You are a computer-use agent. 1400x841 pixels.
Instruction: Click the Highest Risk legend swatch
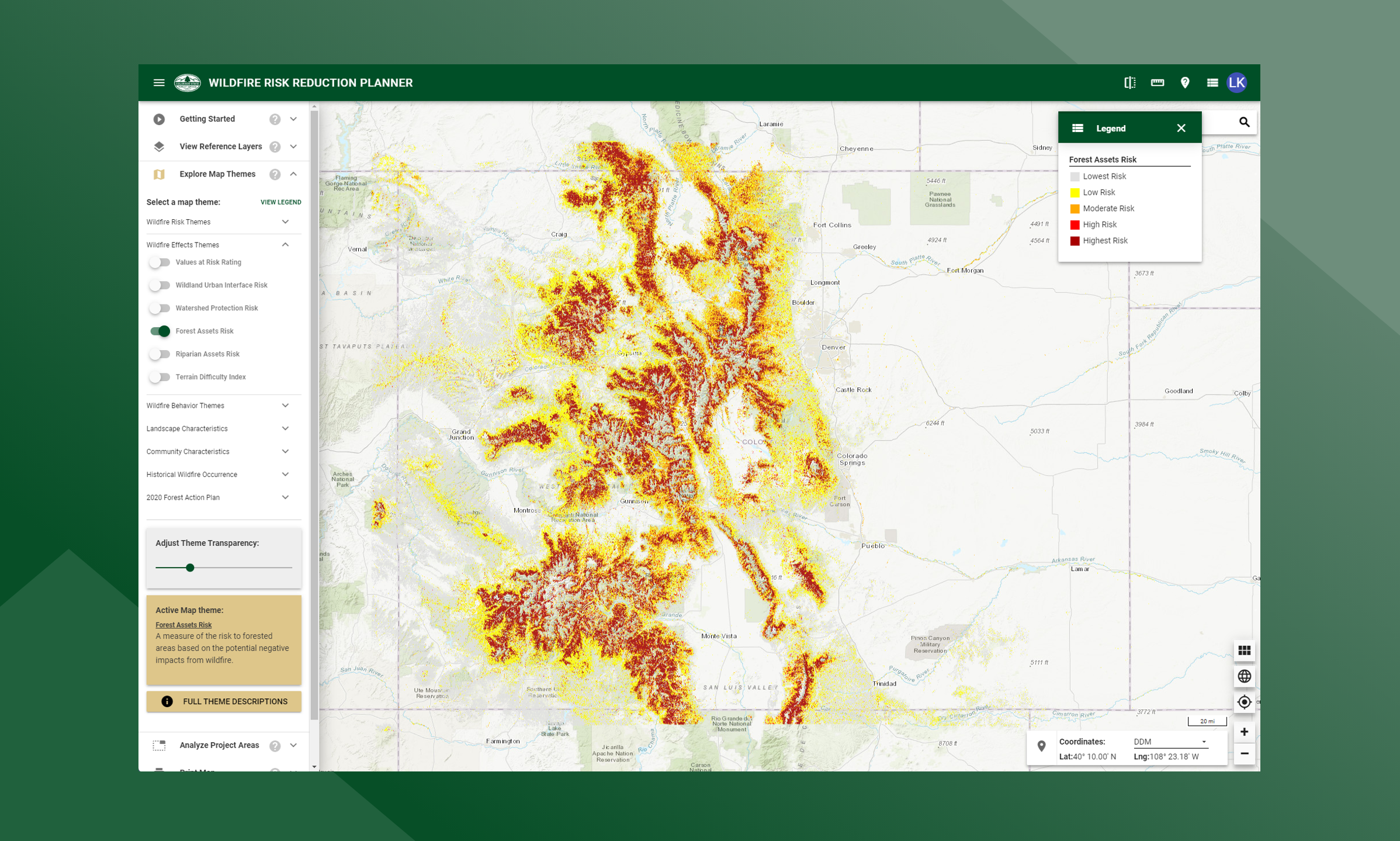(x=1075, y=241)
